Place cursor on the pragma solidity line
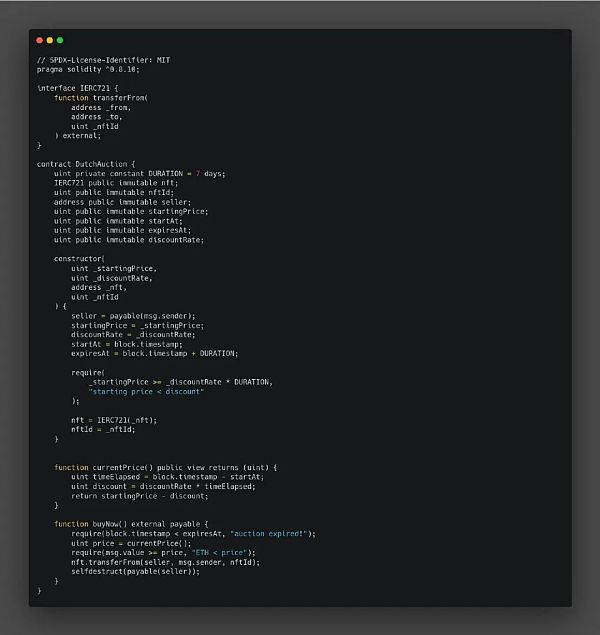 point(88,69)
